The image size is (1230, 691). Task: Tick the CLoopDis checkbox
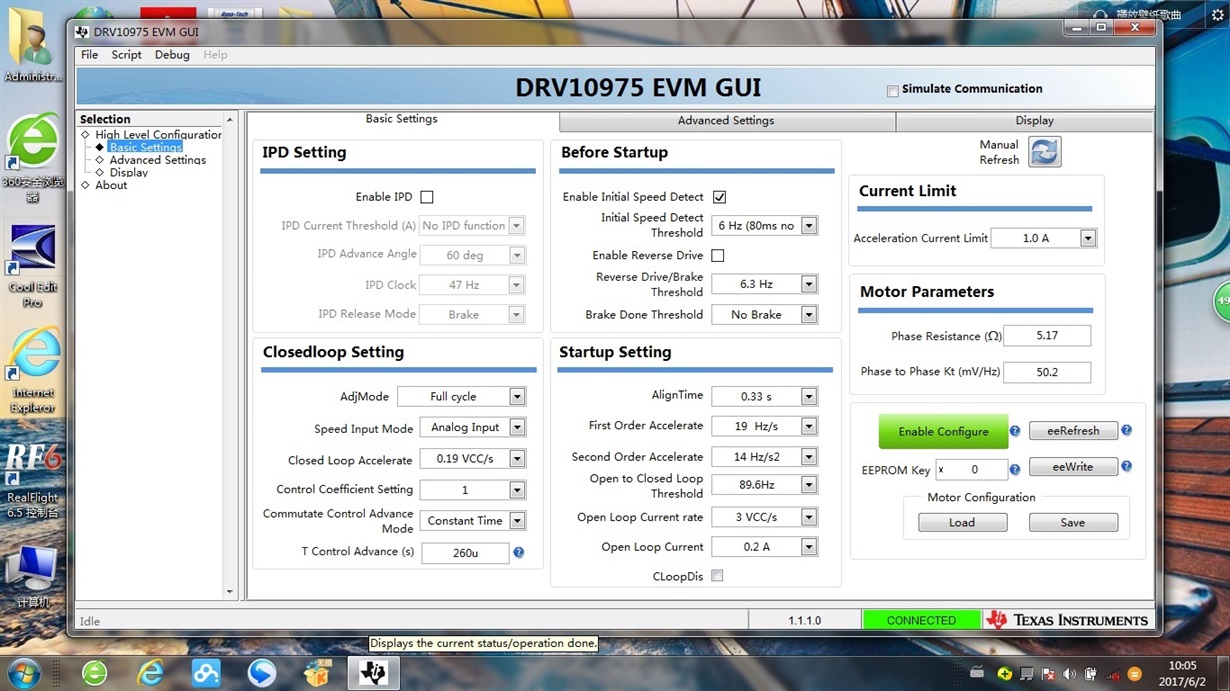tap(717, 576)
